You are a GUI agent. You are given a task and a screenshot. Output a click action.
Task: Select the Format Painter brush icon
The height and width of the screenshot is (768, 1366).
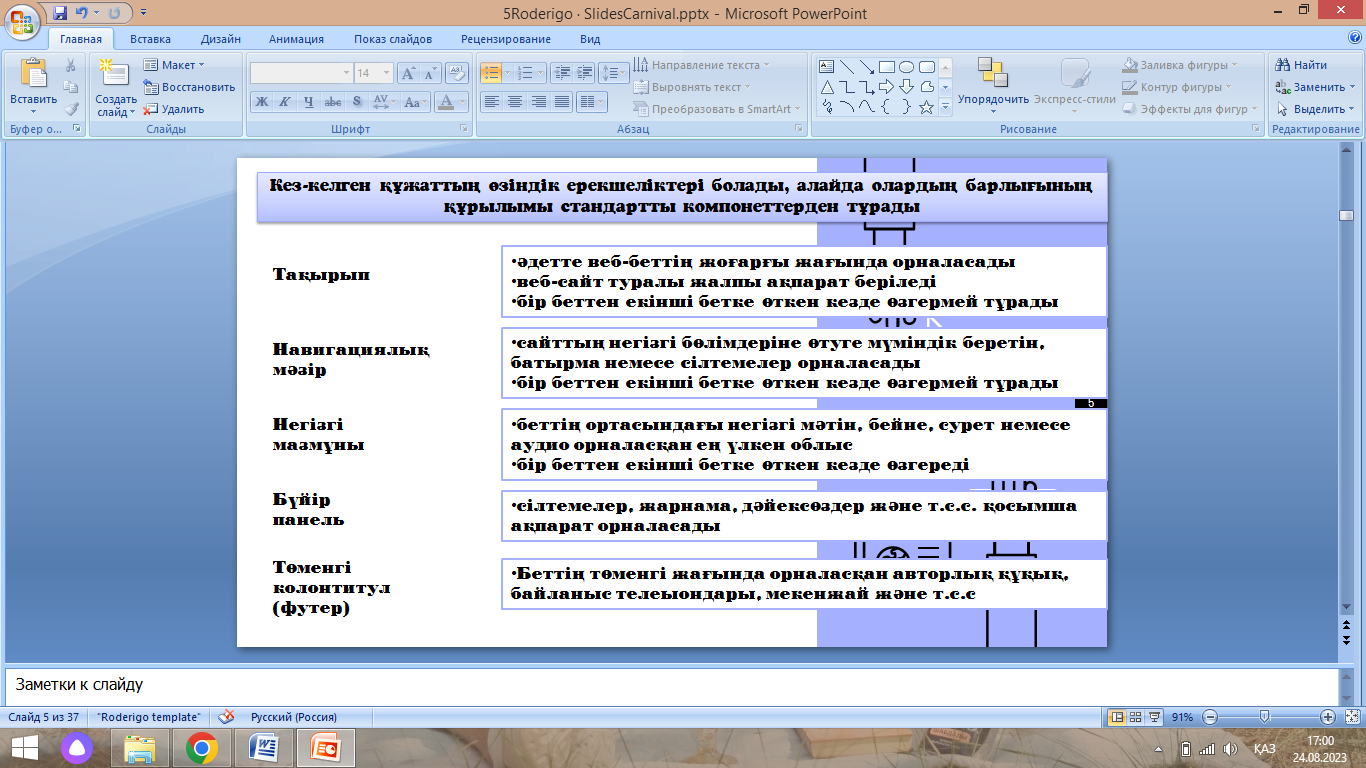click(71, 109)
